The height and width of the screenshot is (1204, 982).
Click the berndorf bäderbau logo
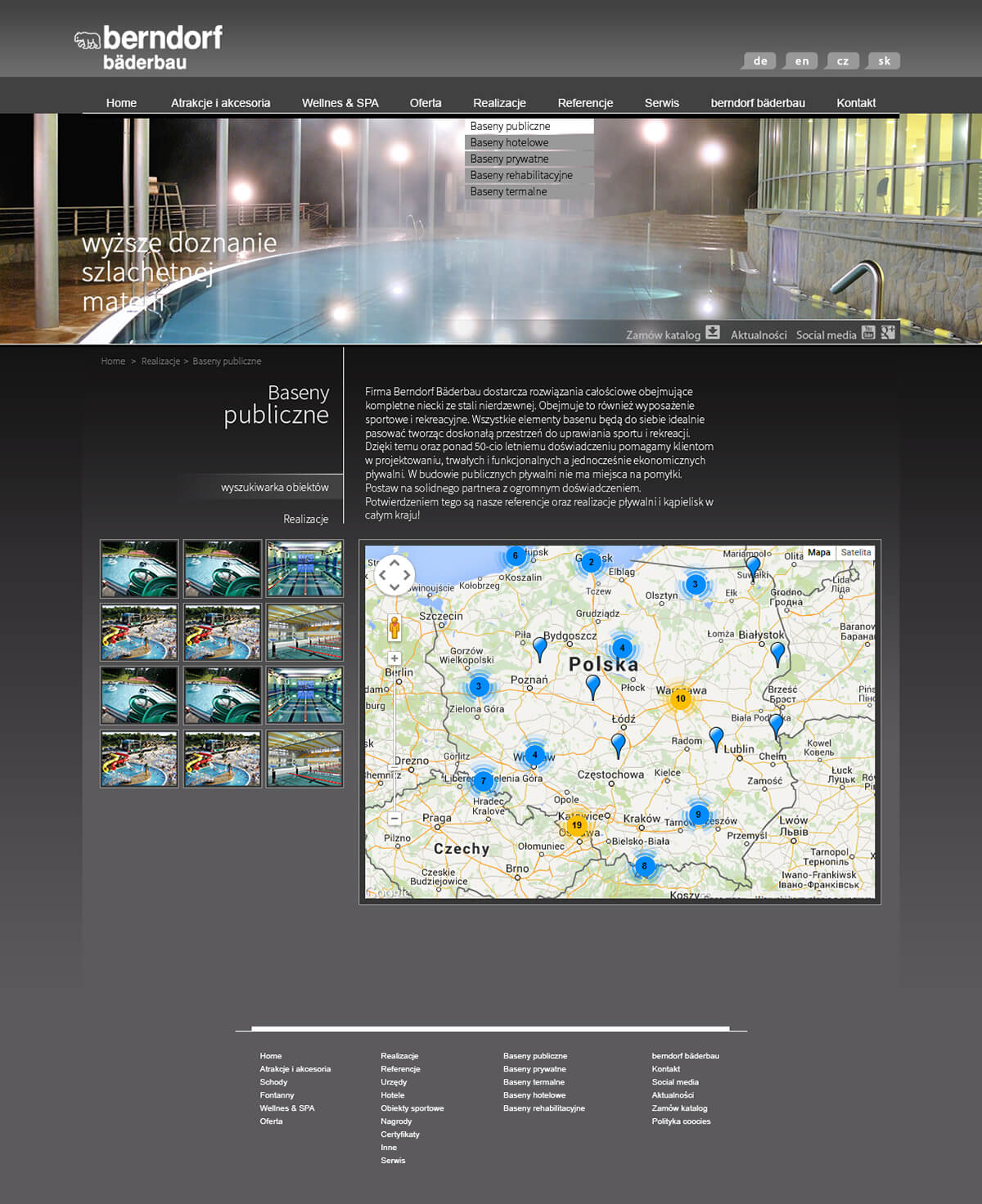pyautogui.click(x=149, y=47)
